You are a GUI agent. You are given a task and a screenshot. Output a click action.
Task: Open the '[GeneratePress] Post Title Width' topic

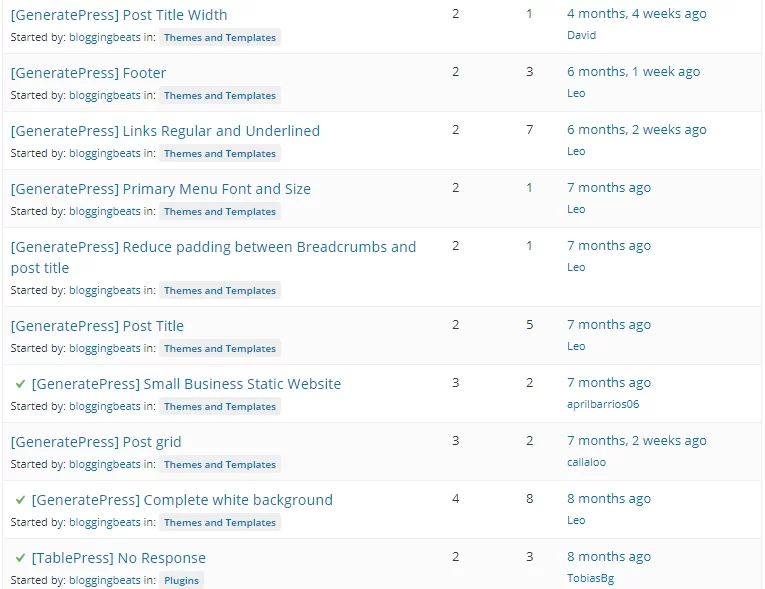point(119,15)
